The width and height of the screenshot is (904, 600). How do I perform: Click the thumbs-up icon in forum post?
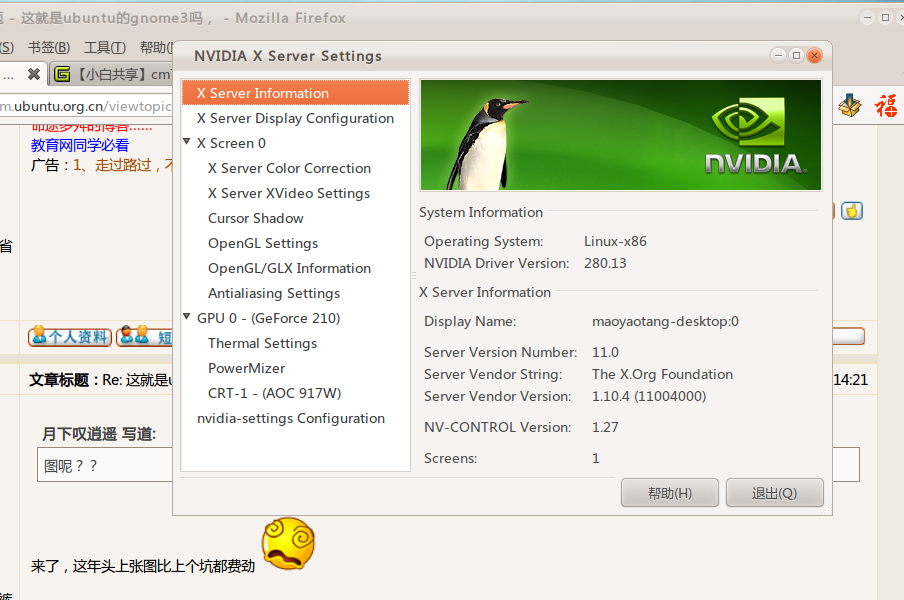(x=852, y=211)
